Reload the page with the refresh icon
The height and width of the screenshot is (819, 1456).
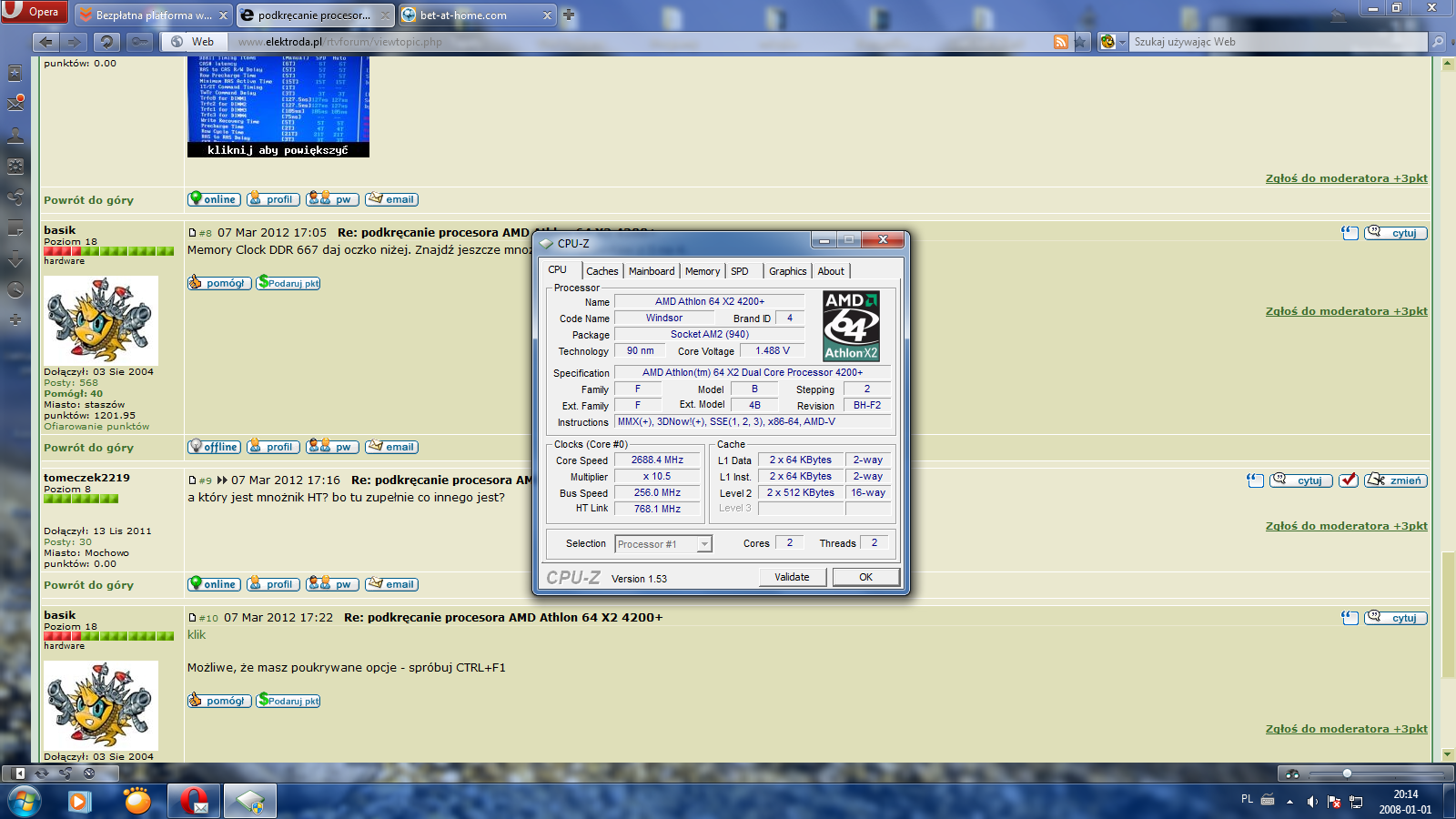click(x=106, y=42)
